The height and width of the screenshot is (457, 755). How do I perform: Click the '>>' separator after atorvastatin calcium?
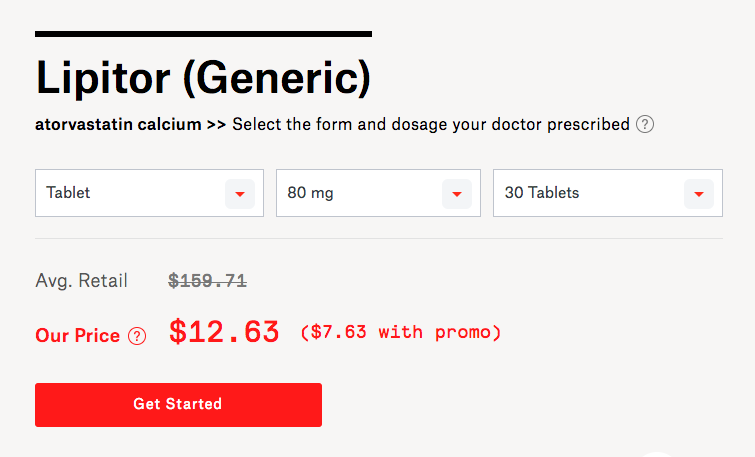(x=216, y=125)
